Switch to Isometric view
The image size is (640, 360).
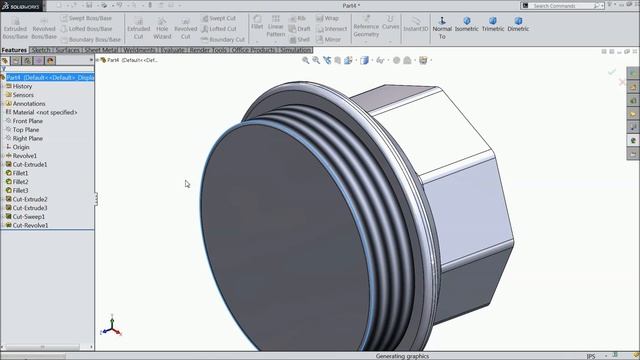(x=467, y=24)
